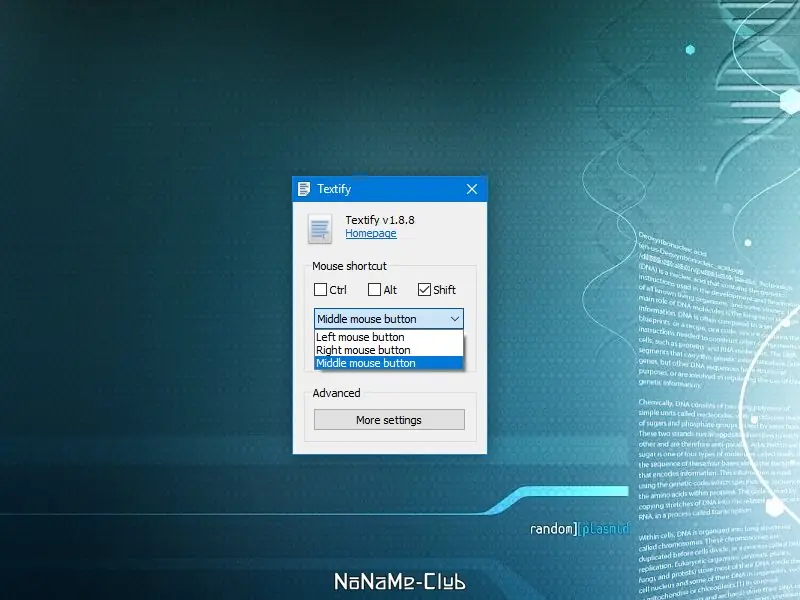Click the Mouse shortcut group label
The height and width of the screenshot is (600, 800).
[x=349, y=266]
